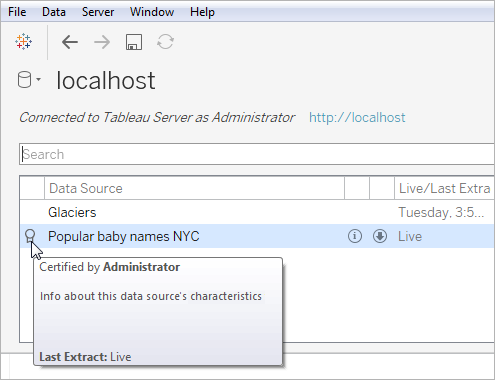Open the Data menu
Screen dimensions: 495x380
click(54, 12)
